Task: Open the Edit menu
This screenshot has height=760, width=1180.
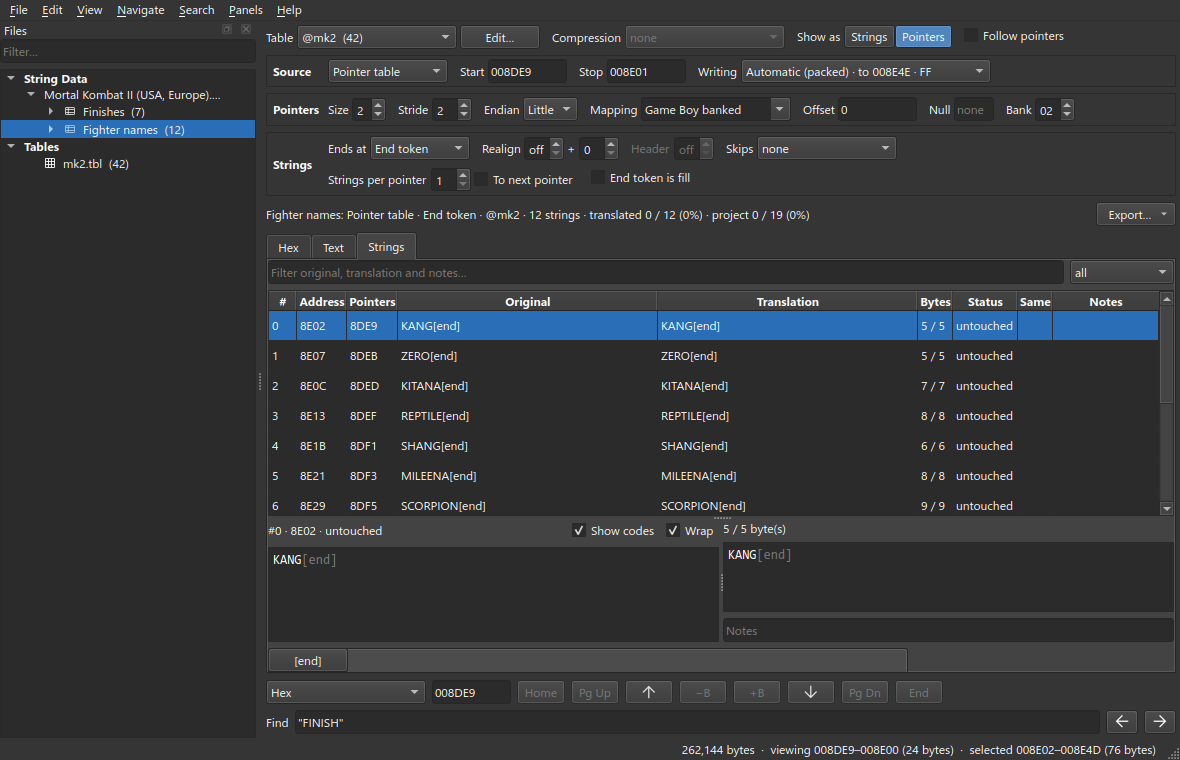Action: [52, 10]
